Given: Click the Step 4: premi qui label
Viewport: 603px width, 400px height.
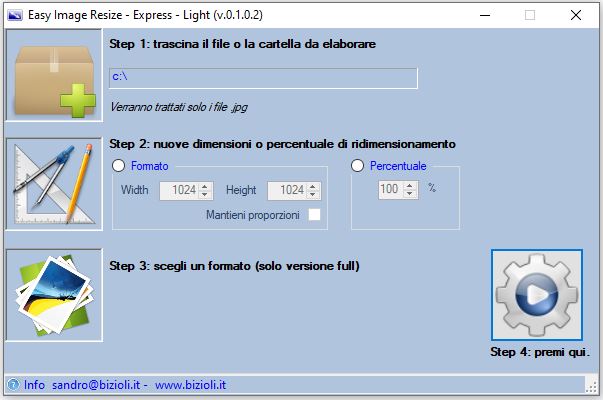Looking at the screenshot, I should [x=540, y=352].
